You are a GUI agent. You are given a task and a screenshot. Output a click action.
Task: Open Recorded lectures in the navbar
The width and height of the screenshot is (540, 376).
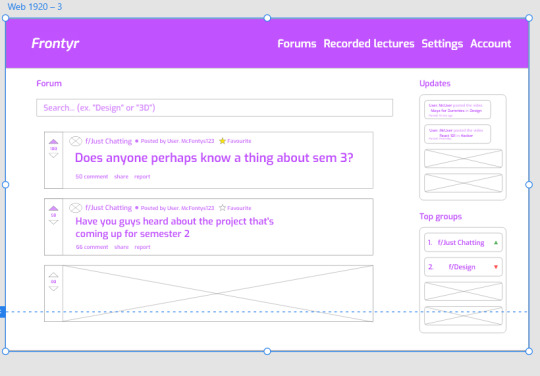point(369,44)
